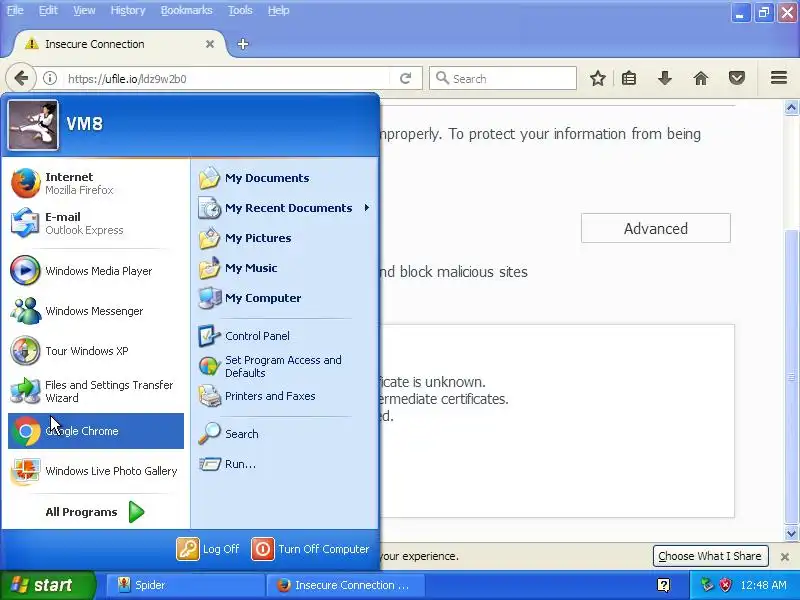Expand My Recent Documents submenu
This screenshot has width=800, height=600.
[285, 208]
